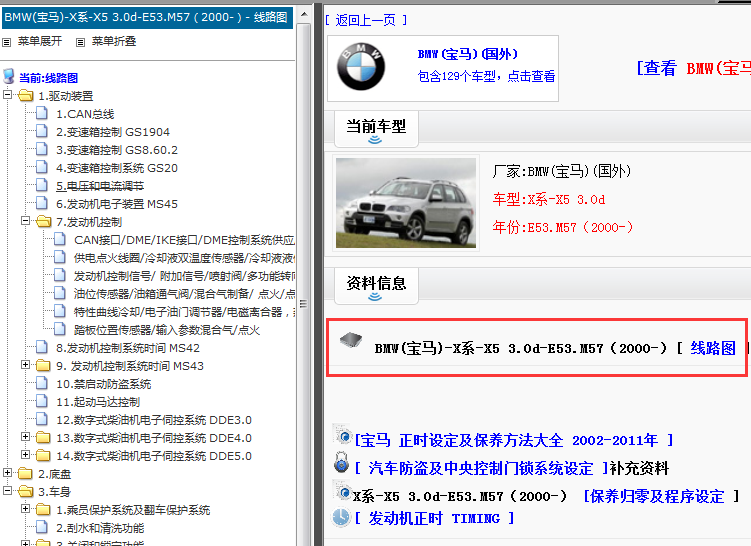
Task: Click the BMW X5 car photo thumbnail
Action: (x=406, y=203)
